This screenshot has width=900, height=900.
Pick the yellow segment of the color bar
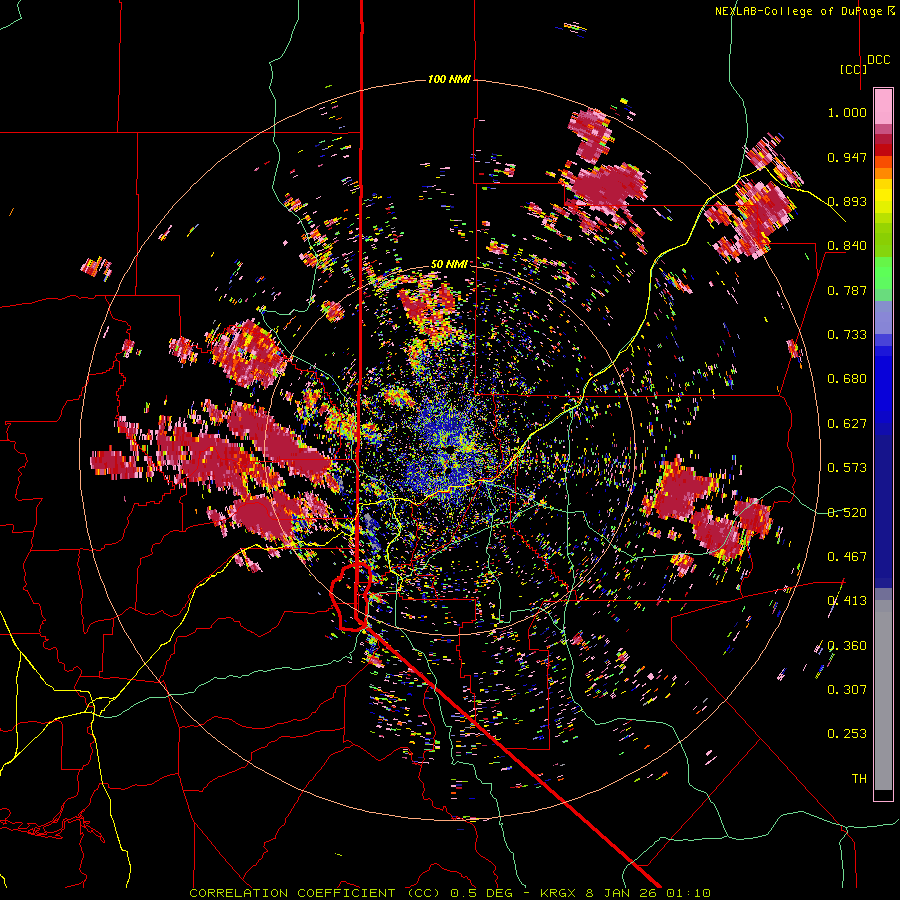[x=883, y=197]
